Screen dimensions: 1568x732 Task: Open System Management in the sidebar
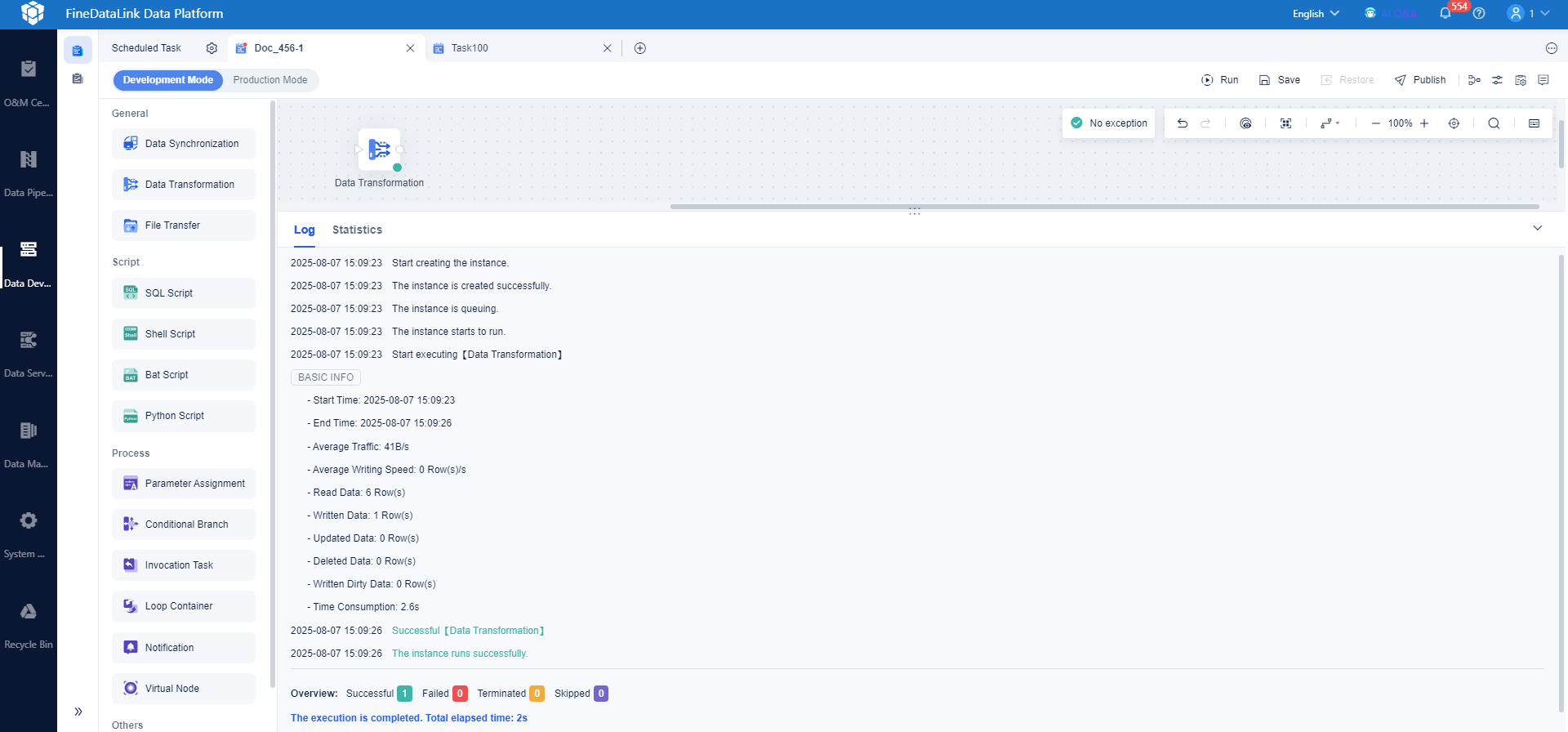click(29, 534)
